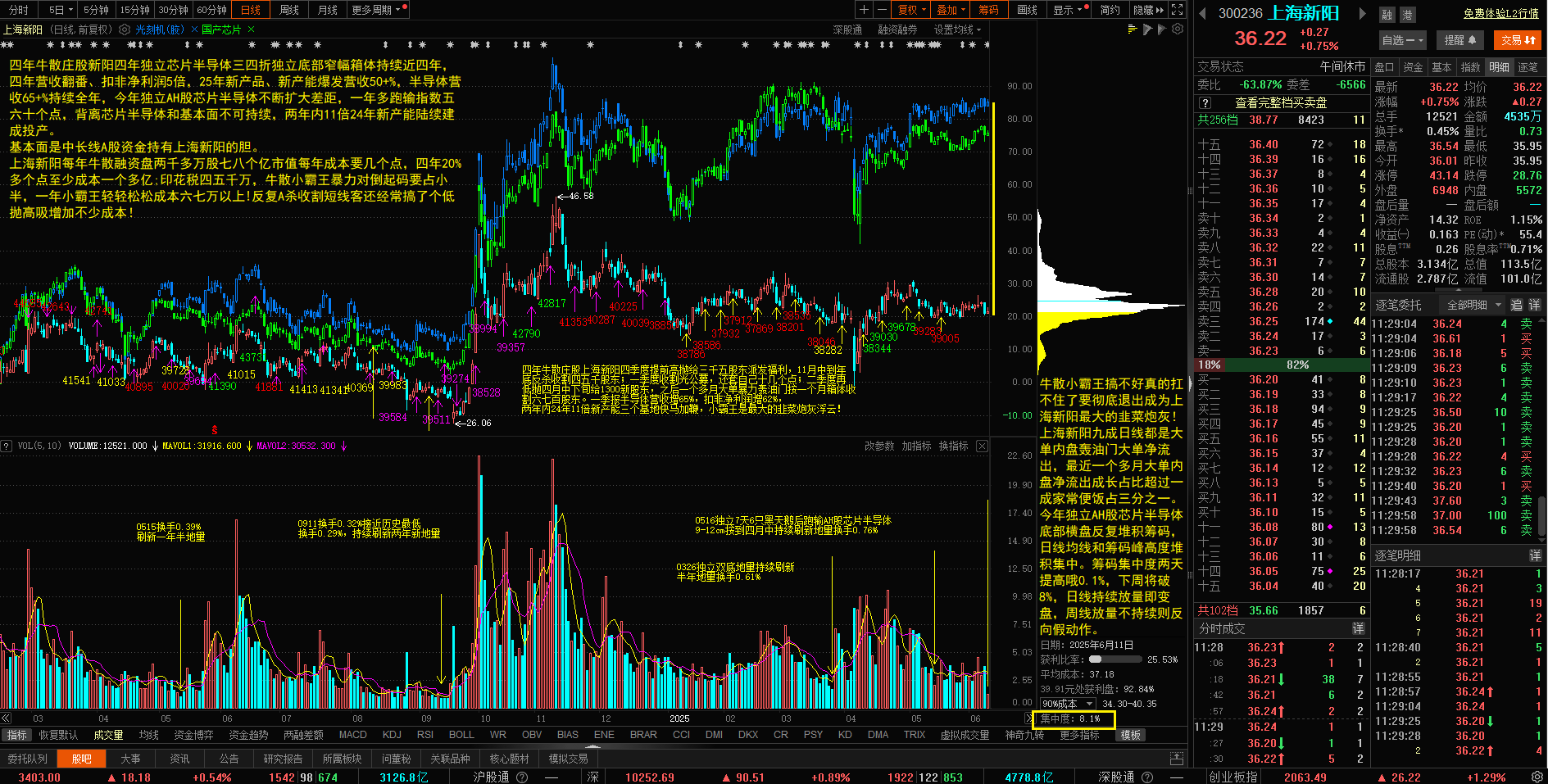This screenshot has width=1548, height=784.
Task: Open 复权 dropdown
Action: tap(911, 10)
